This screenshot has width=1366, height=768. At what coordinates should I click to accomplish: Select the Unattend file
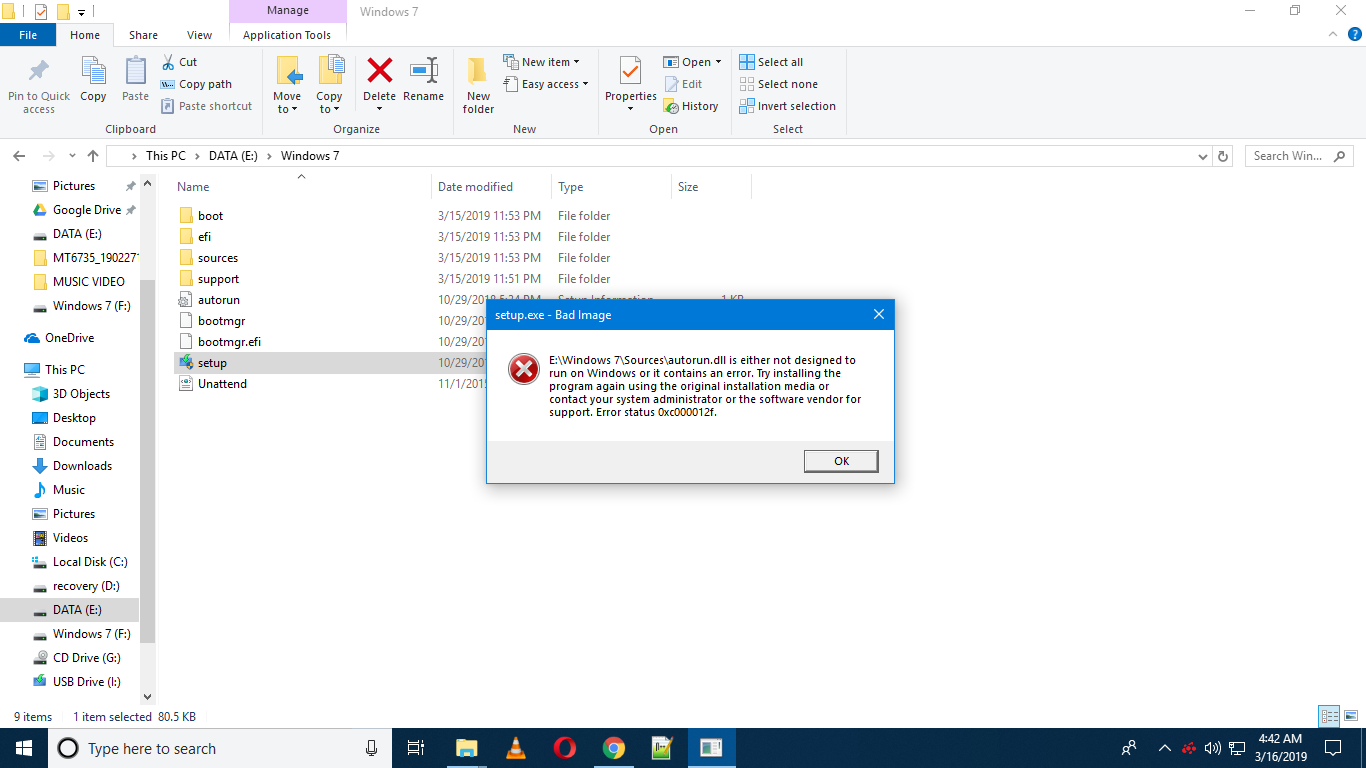222,384
